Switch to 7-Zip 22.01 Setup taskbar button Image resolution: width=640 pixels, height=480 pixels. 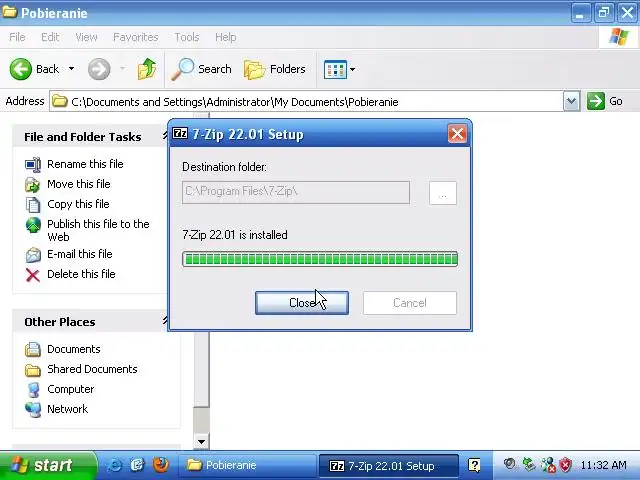[389, 466]
